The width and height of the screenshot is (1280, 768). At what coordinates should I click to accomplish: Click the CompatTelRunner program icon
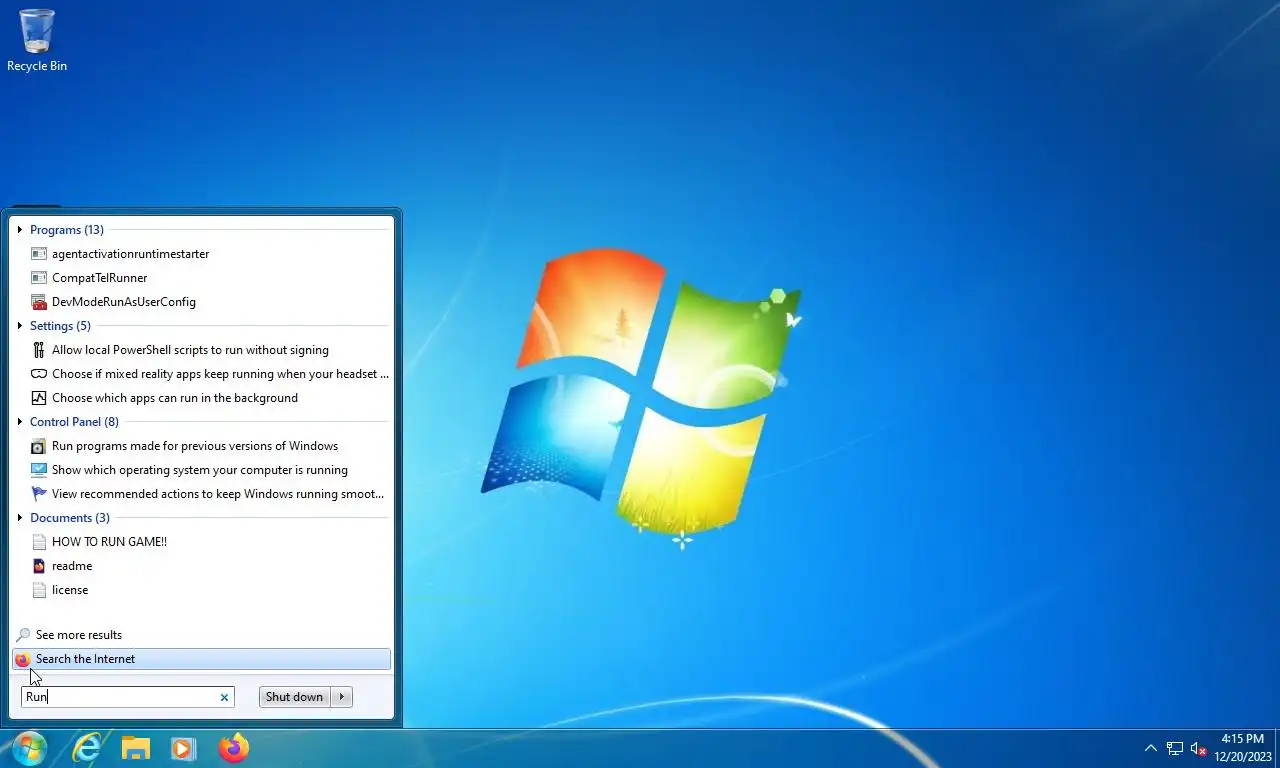click(39, 278)
